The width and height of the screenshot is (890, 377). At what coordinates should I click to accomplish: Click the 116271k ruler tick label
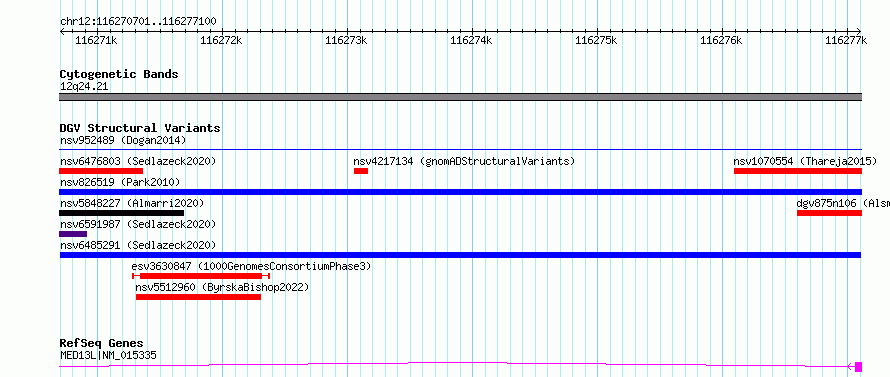pyautogui.click(x=96, y=40)
